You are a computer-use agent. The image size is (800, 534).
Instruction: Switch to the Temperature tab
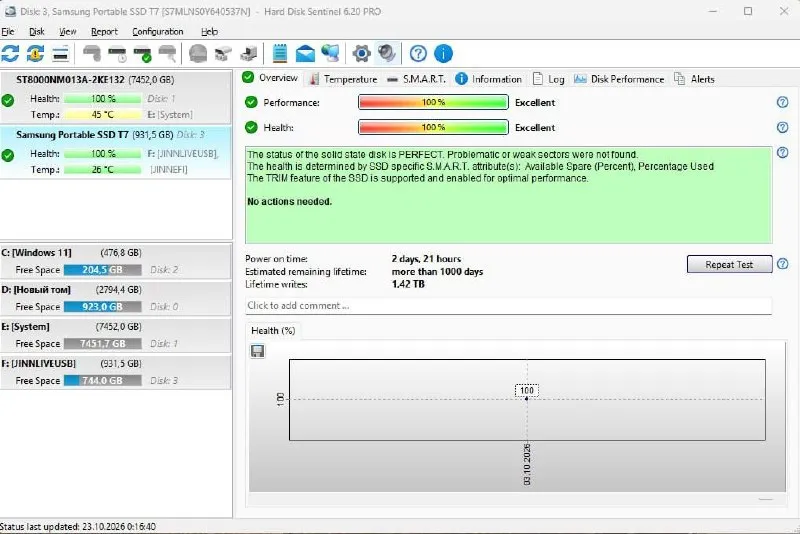pyautogui.click(x=343, y=79)
